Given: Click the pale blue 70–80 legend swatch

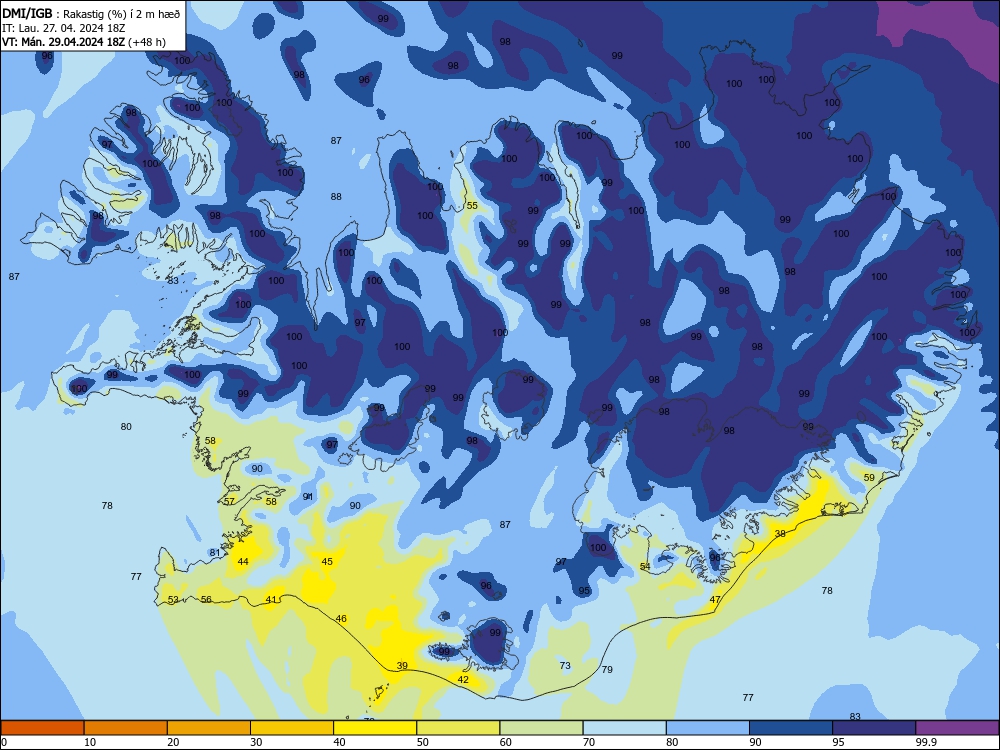Looking at the screenshot, I should tap(624, 728).
